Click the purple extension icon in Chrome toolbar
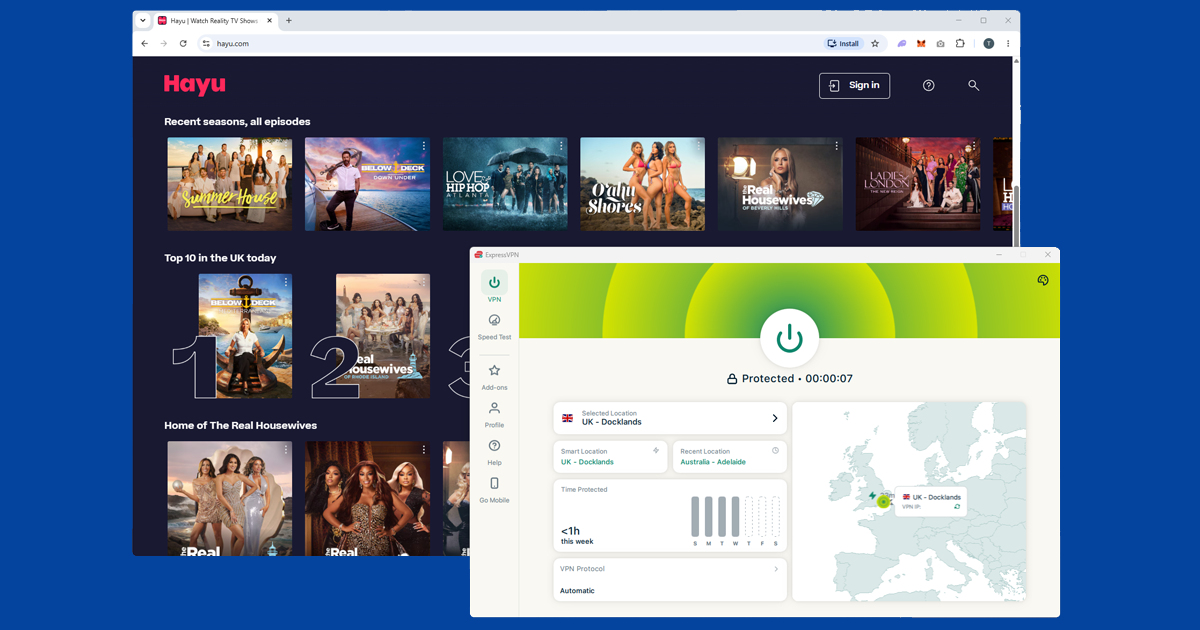Viewport: 1200px width, 630px height. coord(902,44)
